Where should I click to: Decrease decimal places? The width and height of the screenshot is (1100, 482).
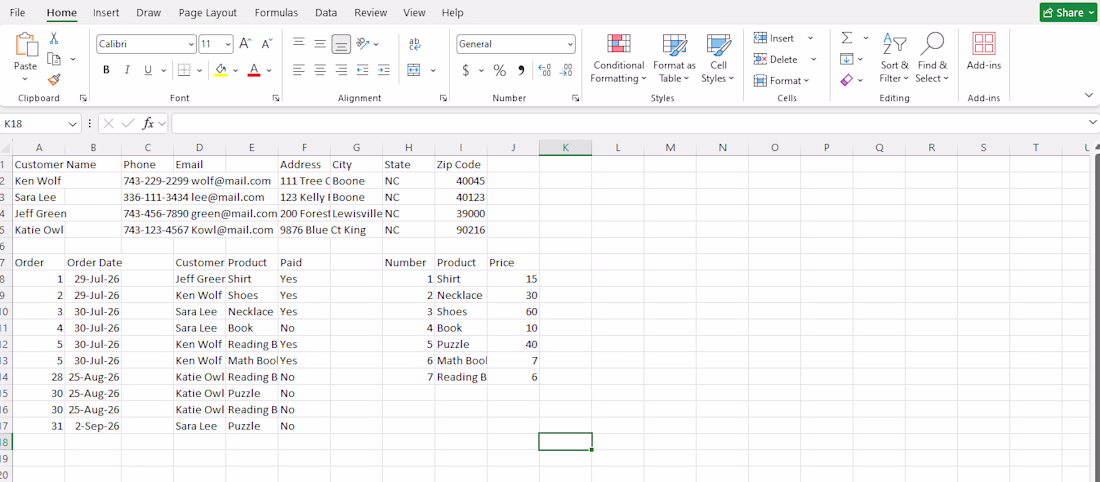(567, 70)
